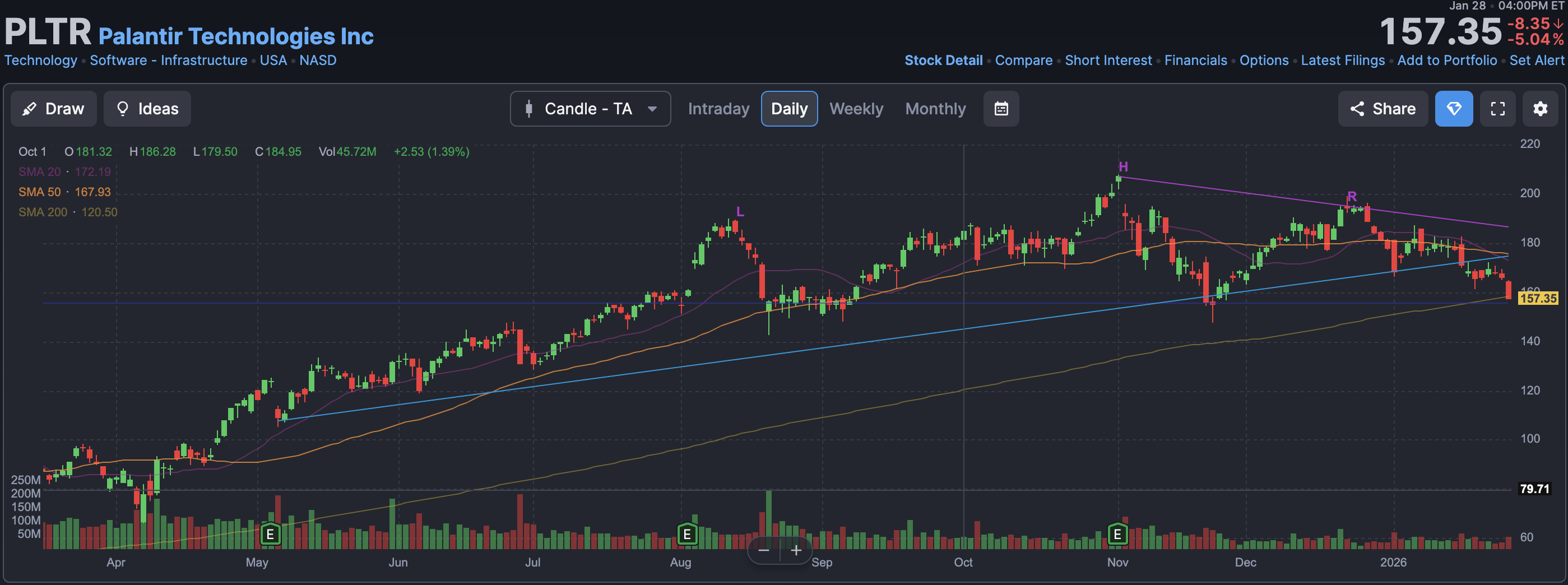1568x585 pixels.
Task: Open the Technology sector link
Action: click(x=41, y=61)
